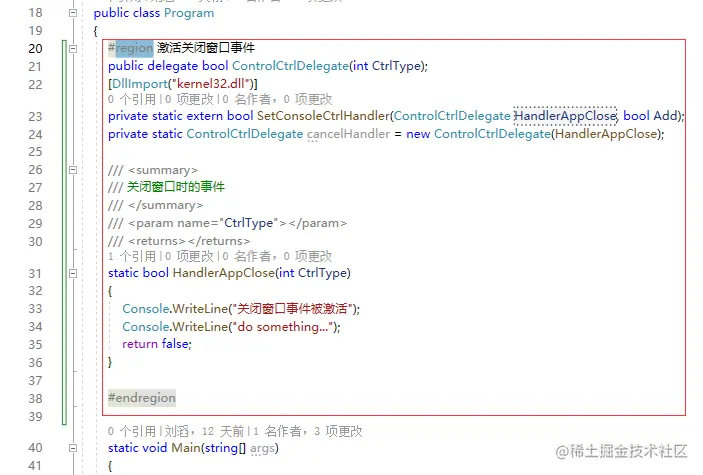Click the '<summary>' tag on line 26
Viewport: 703px width, 475px height.
(163, 170)
